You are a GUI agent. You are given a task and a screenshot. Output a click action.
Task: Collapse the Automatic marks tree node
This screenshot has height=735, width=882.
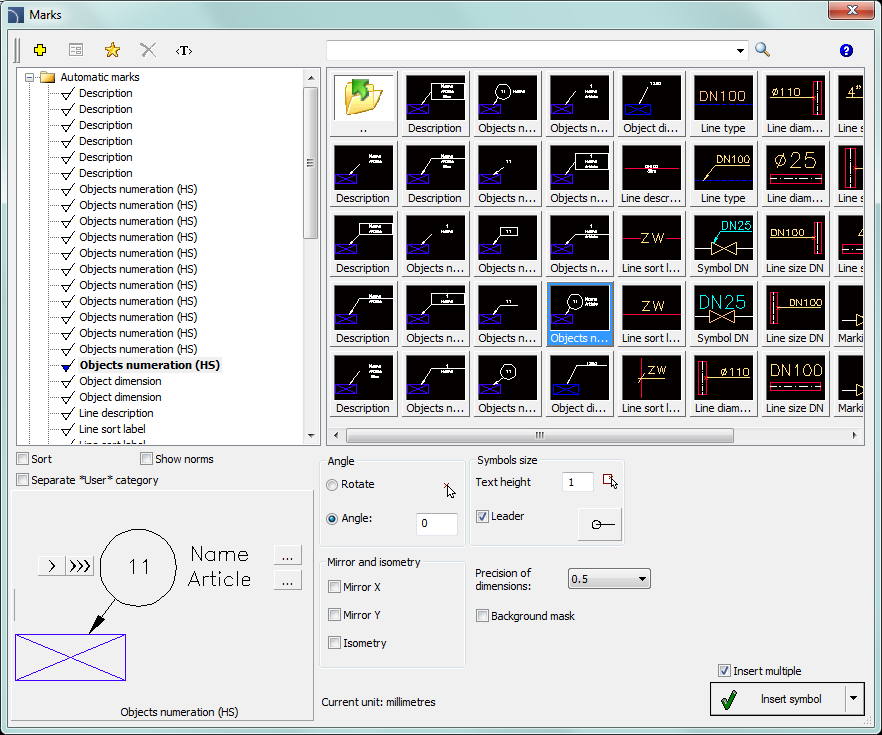point(30,77)
